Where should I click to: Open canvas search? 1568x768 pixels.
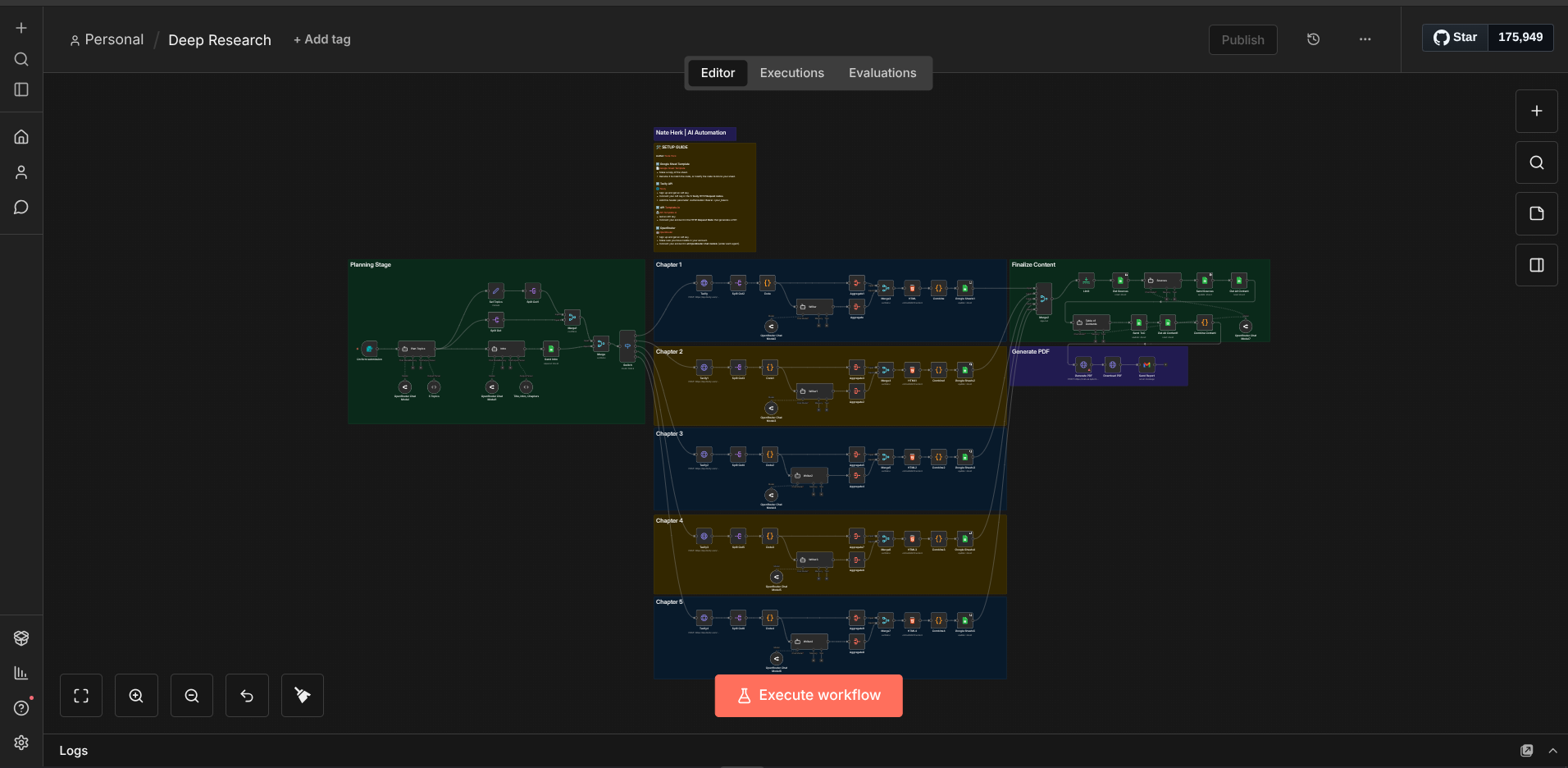pyautogui.click(x=1537, y=162)
